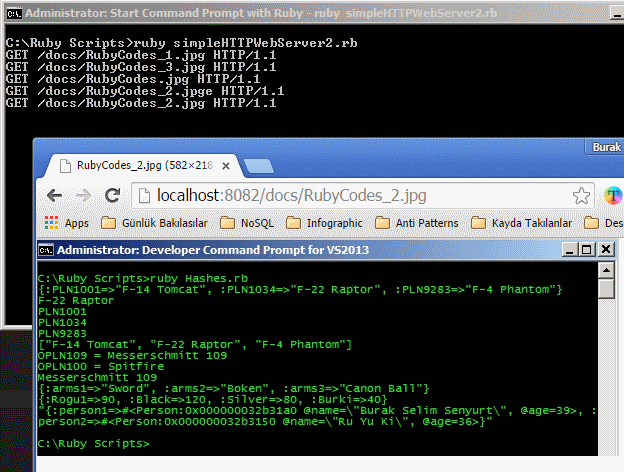This screenshot has height=472, width=624.
Task: Open Anti Patterns bookmark folder
Action: tap(417, 223)
